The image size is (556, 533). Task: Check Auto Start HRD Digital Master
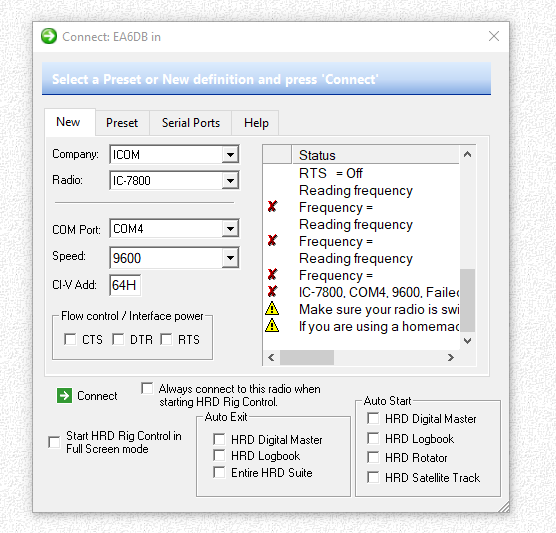(x=373, y=418)
